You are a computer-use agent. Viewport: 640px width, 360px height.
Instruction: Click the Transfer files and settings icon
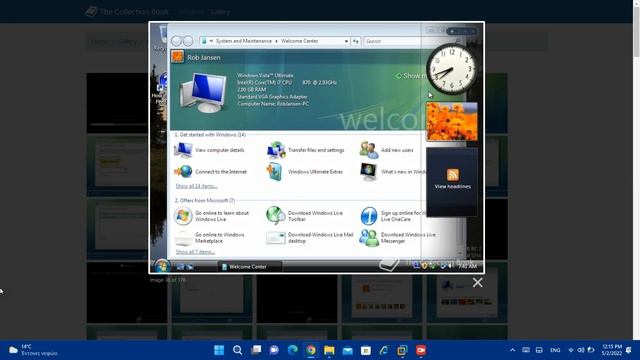tap(276, 150)
